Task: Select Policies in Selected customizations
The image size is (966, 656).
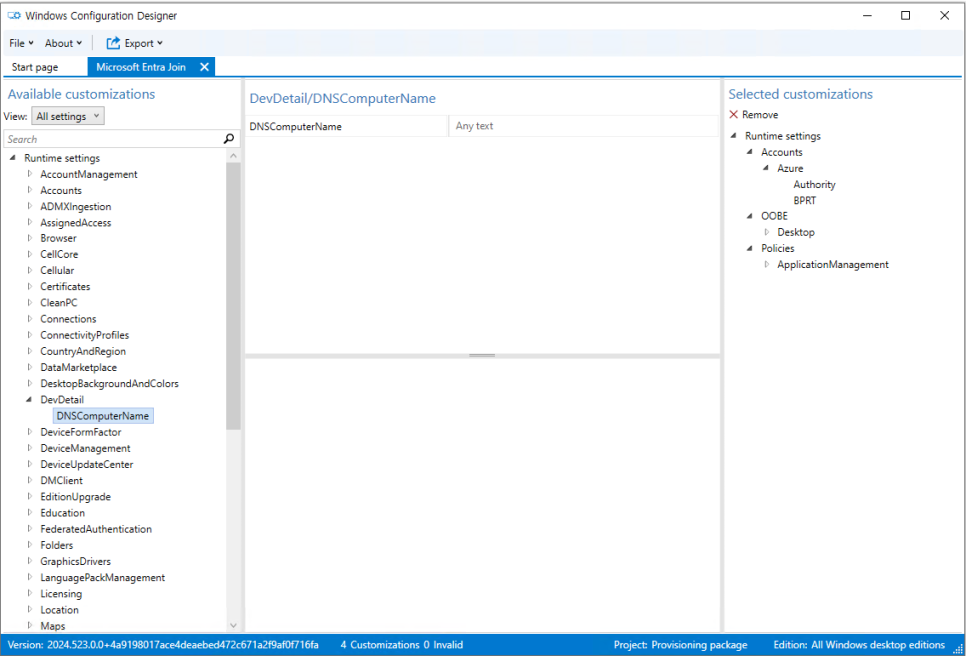Action: pos(777,248)
